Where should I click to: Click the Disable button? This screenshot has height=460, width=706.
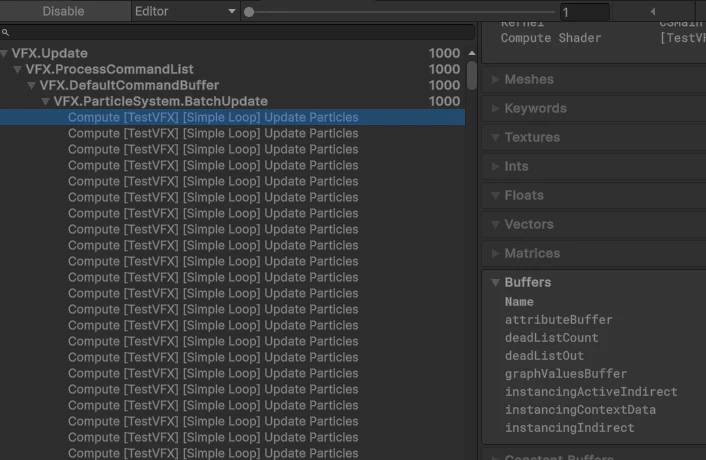tap(63, 11)
